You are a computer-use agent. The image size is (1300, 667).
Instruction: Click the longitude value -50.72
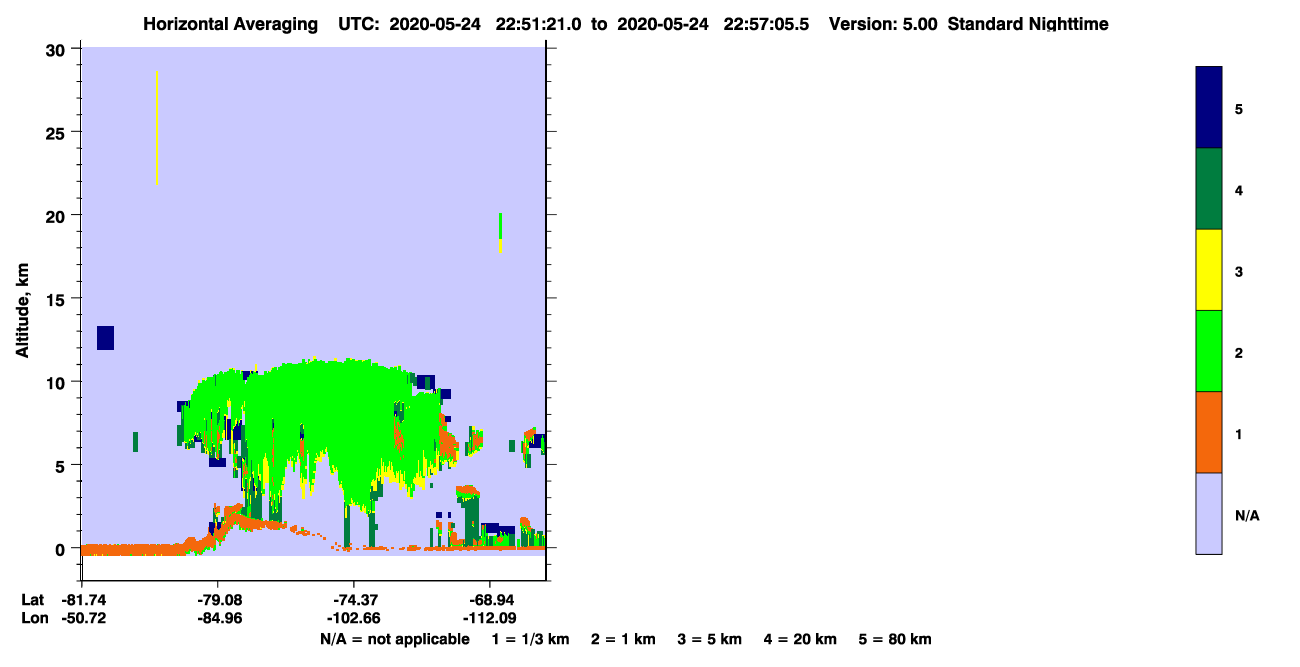(83, 617)
